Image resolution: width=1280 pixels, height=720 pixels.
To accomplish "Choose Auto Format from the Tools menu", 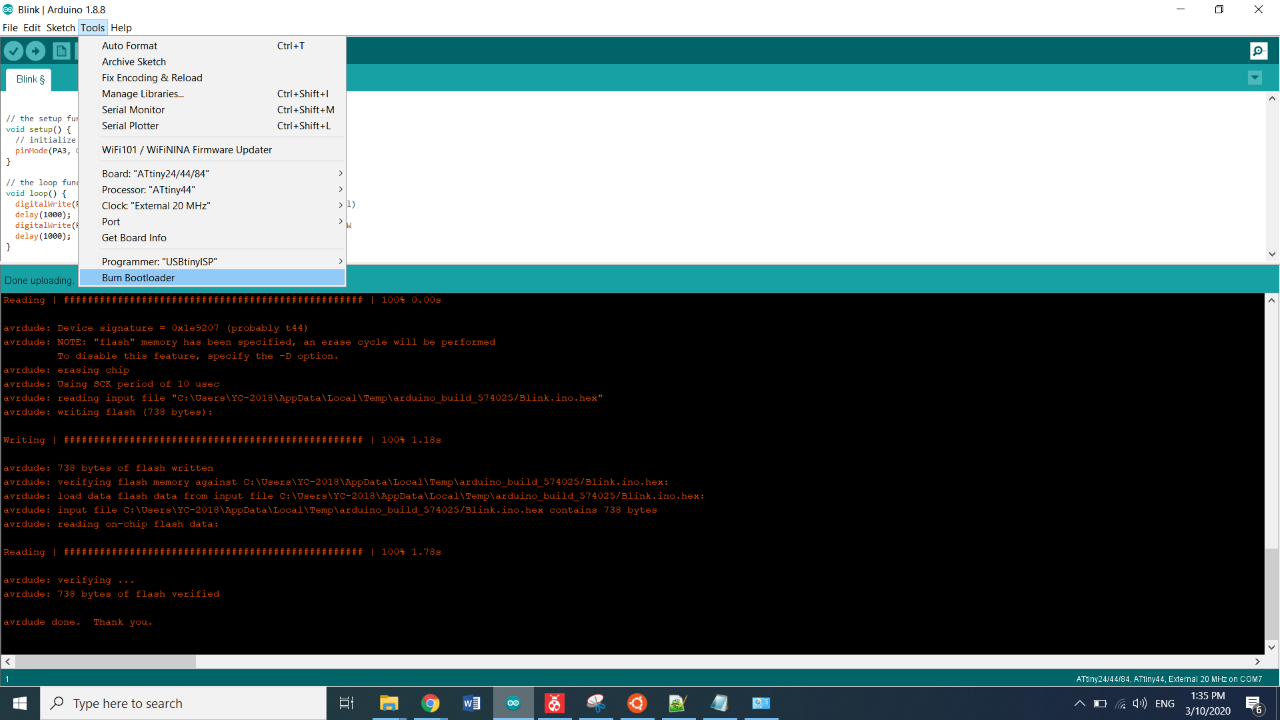I will coord(212,46).
